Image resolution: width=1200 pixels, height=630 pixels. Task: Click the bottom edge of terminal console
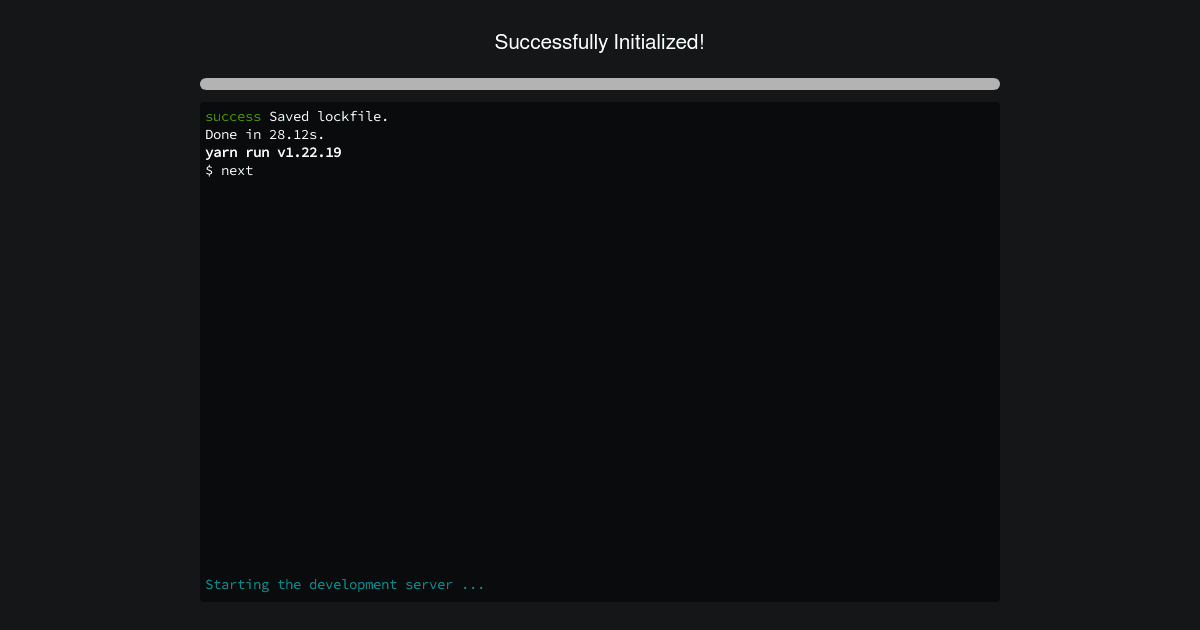tap(600, 600)
